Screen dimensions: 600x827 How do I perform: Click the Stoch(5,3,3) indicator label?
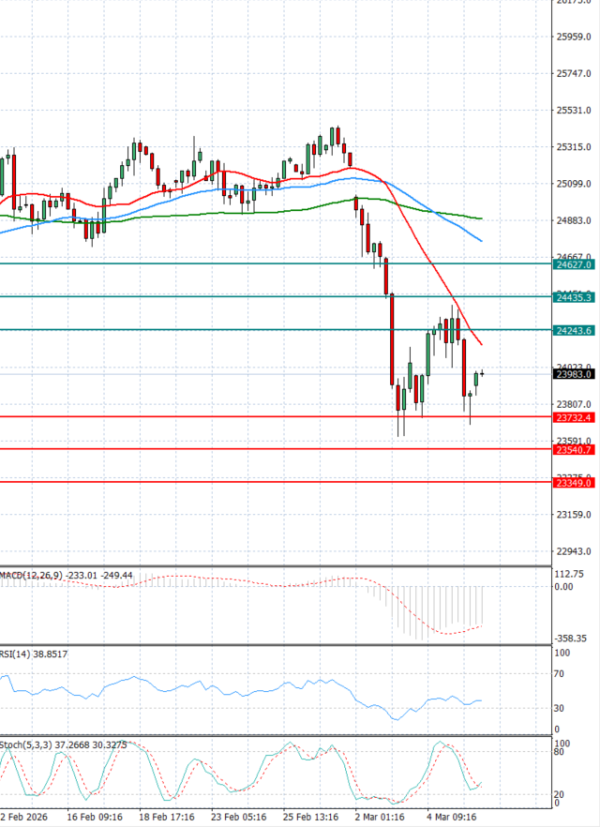(x=28, y=745)
